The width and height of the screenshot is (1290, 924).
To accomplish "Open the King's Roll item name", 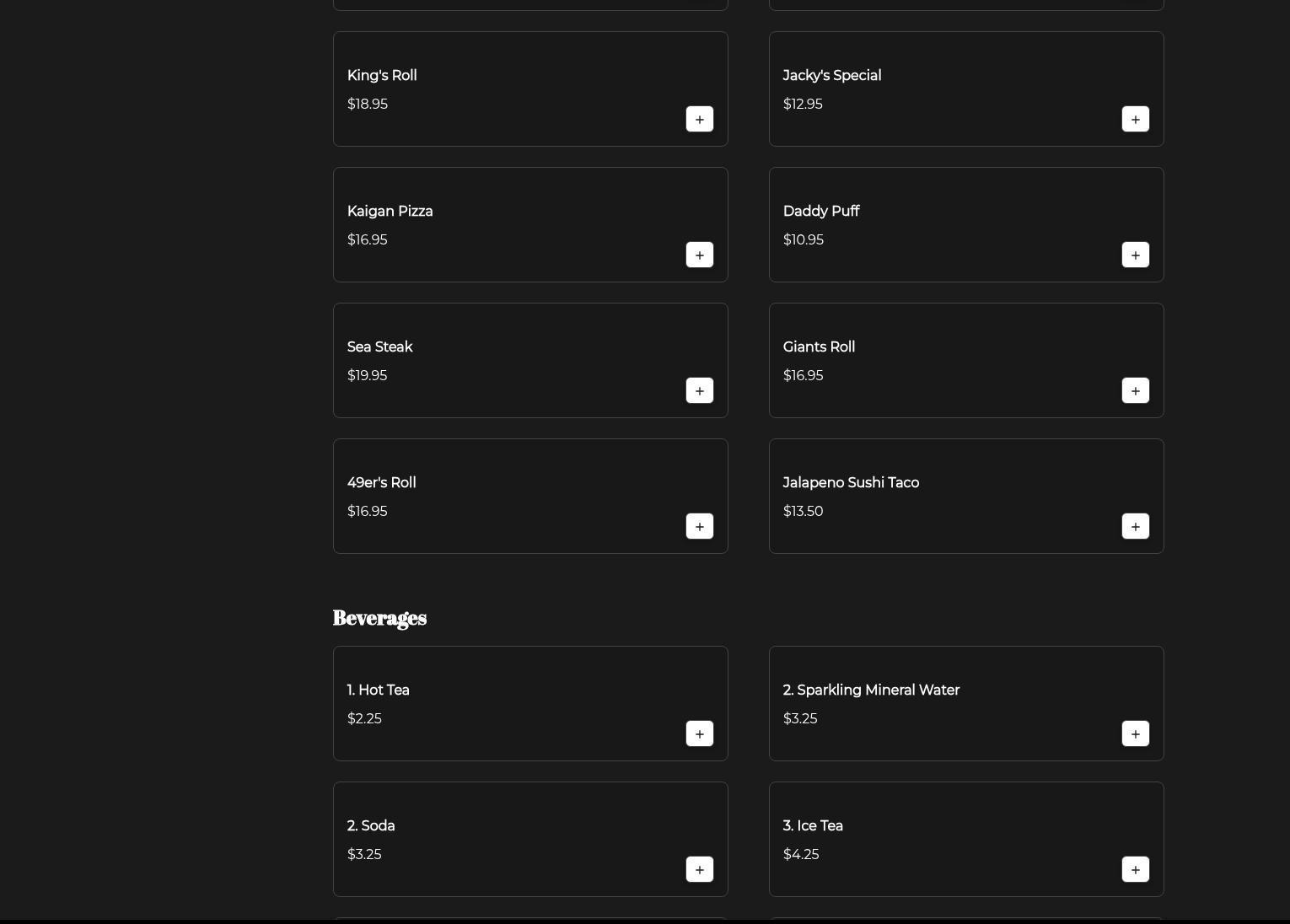I will [x=382, y=76].
